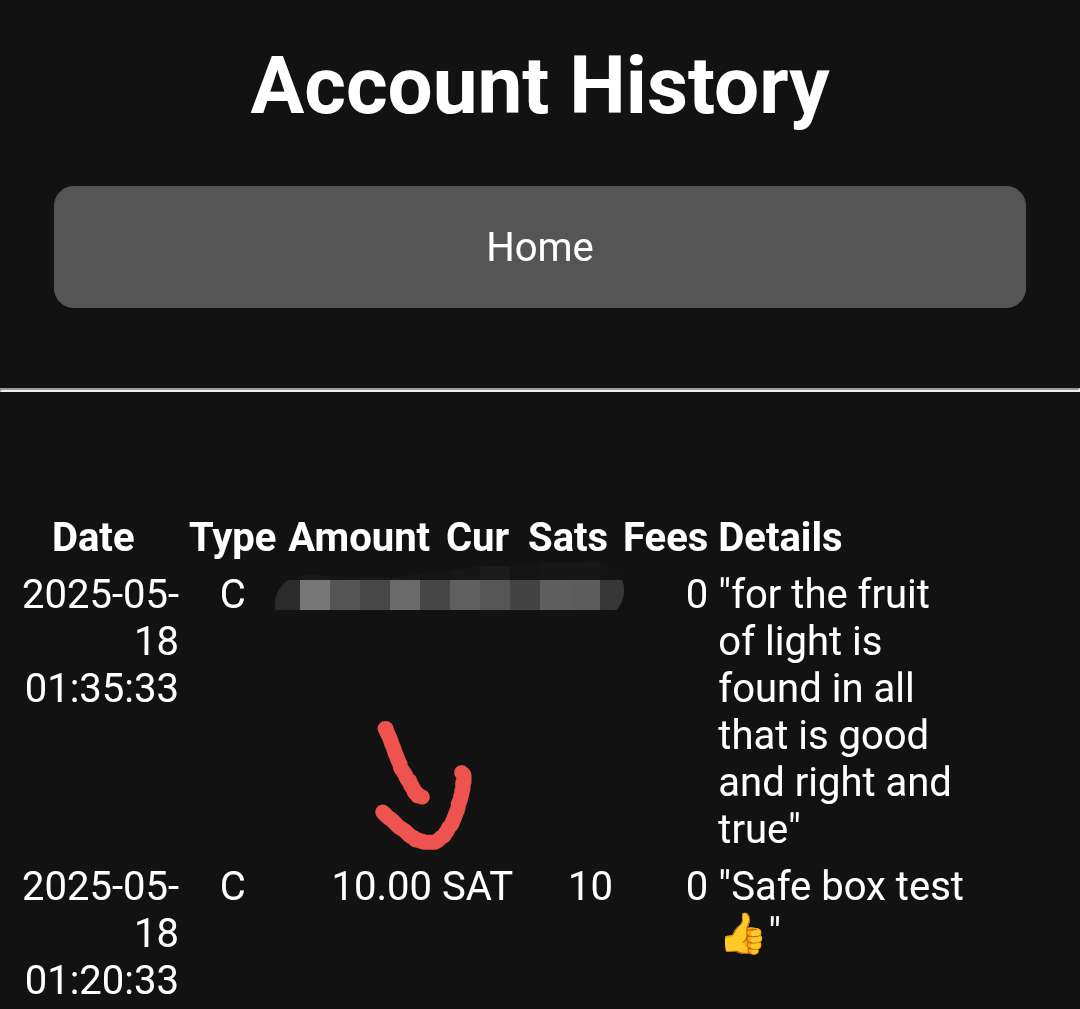This screenshot has width=1080, height=1009.
Task: Click the Date column header
Action: (93, 537)
